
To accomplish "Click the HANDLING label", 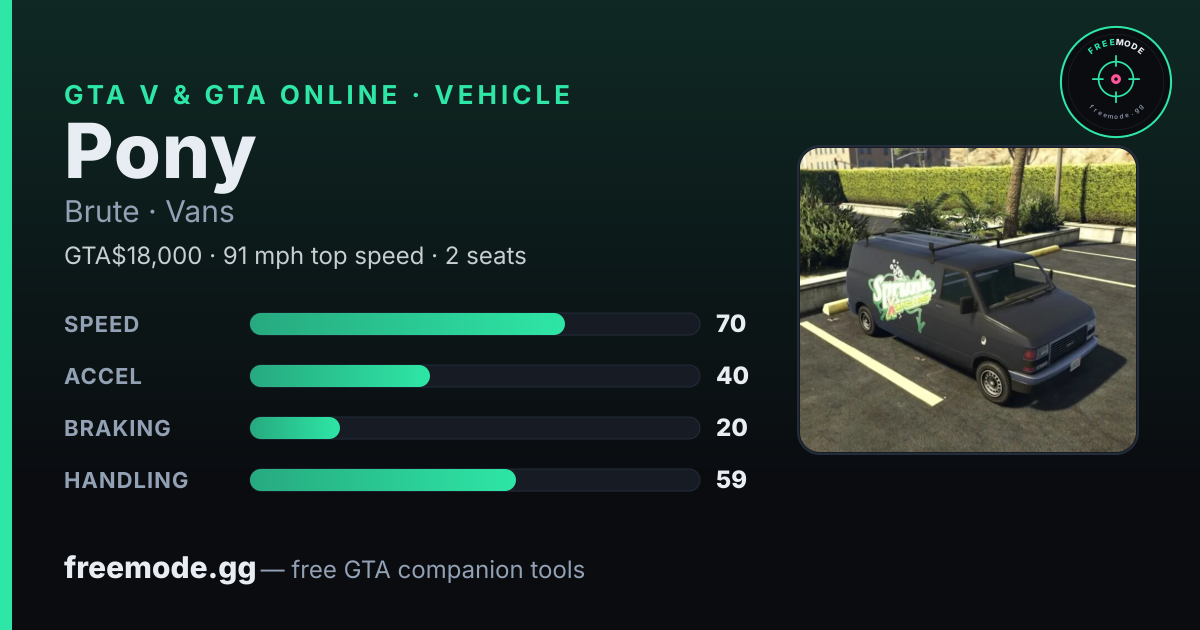I will tap(126, 480).
